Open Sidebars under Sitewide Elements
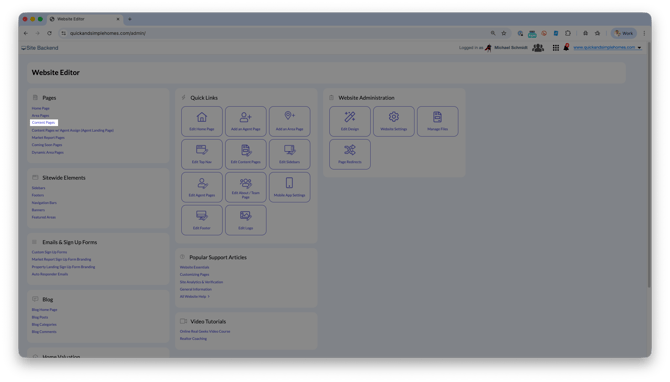670x382 pixels. coord(38,188)
